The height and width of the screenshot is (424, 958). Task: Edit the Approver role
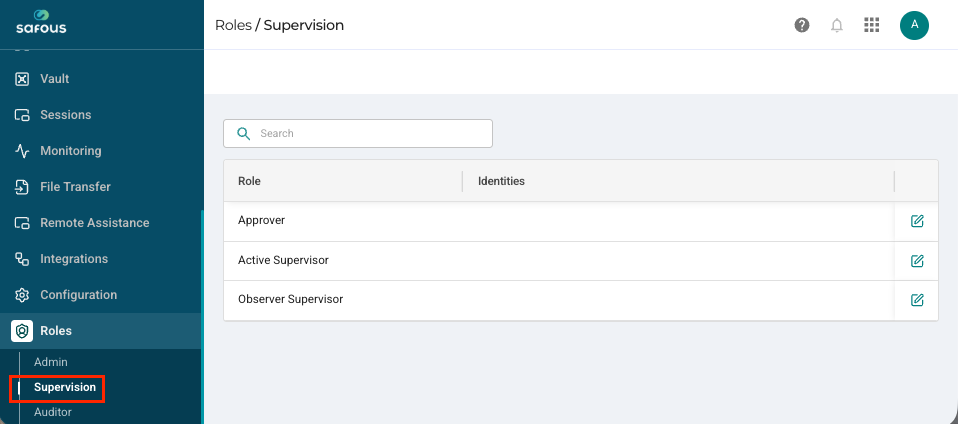916,221
